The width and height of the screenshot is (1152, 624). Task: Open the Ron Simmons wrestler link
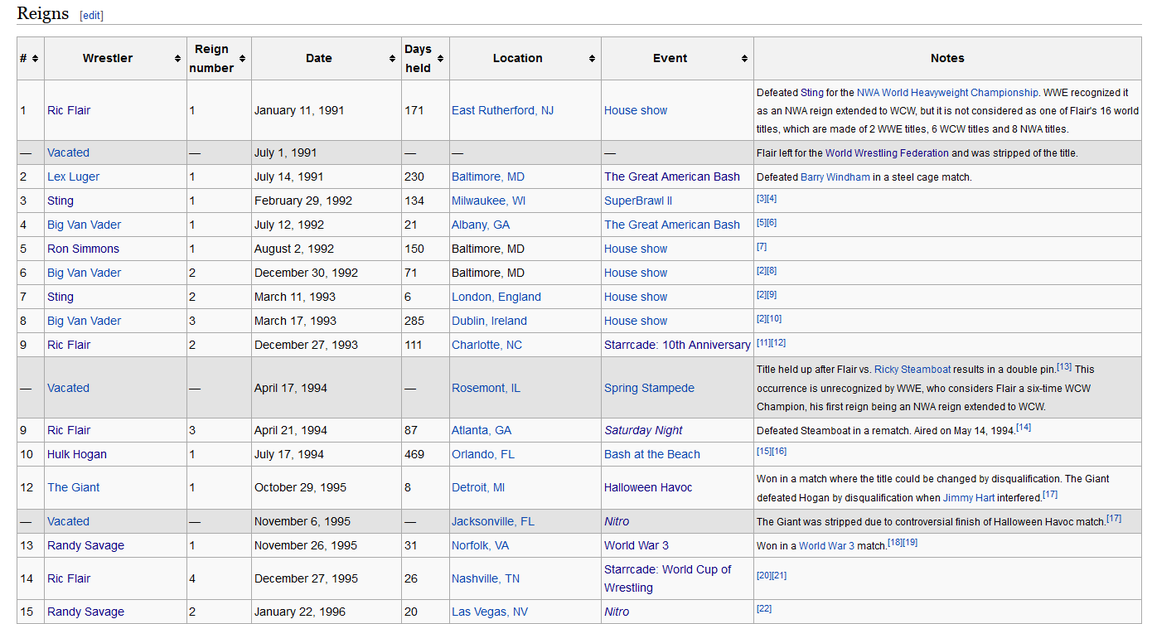tap(83, 249)
